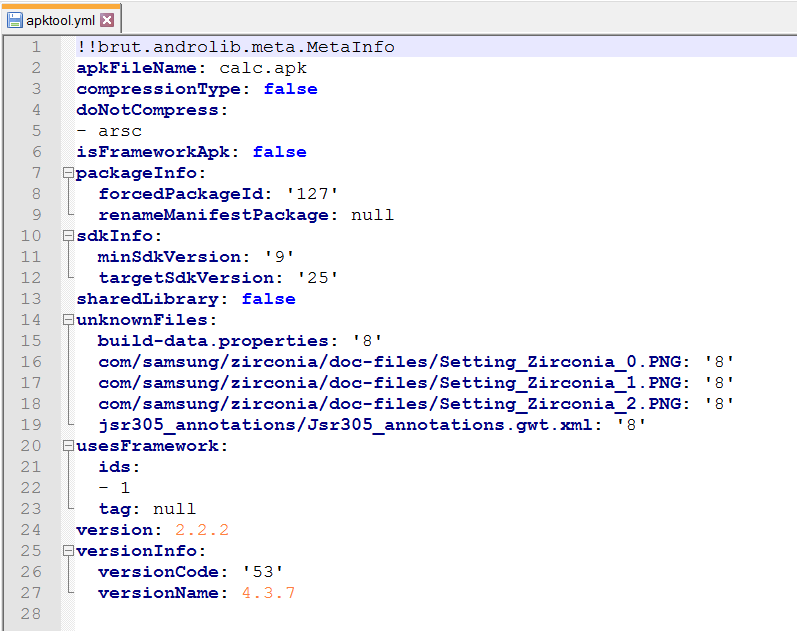Place cursor on the arsc list entry
Screen dimensions: 797x631
pos(120,131)
